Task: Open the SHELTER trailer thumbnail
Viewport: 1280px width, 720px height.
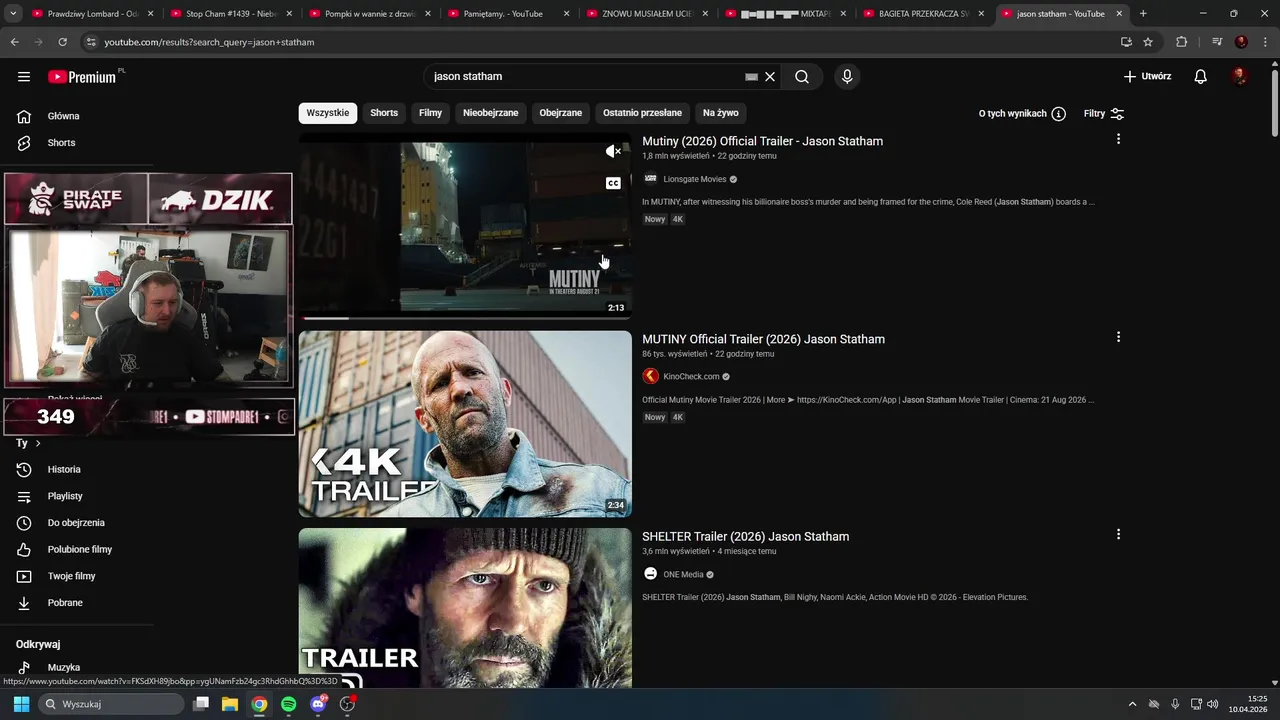Action: pyautogui.click(x=465, y=608)
